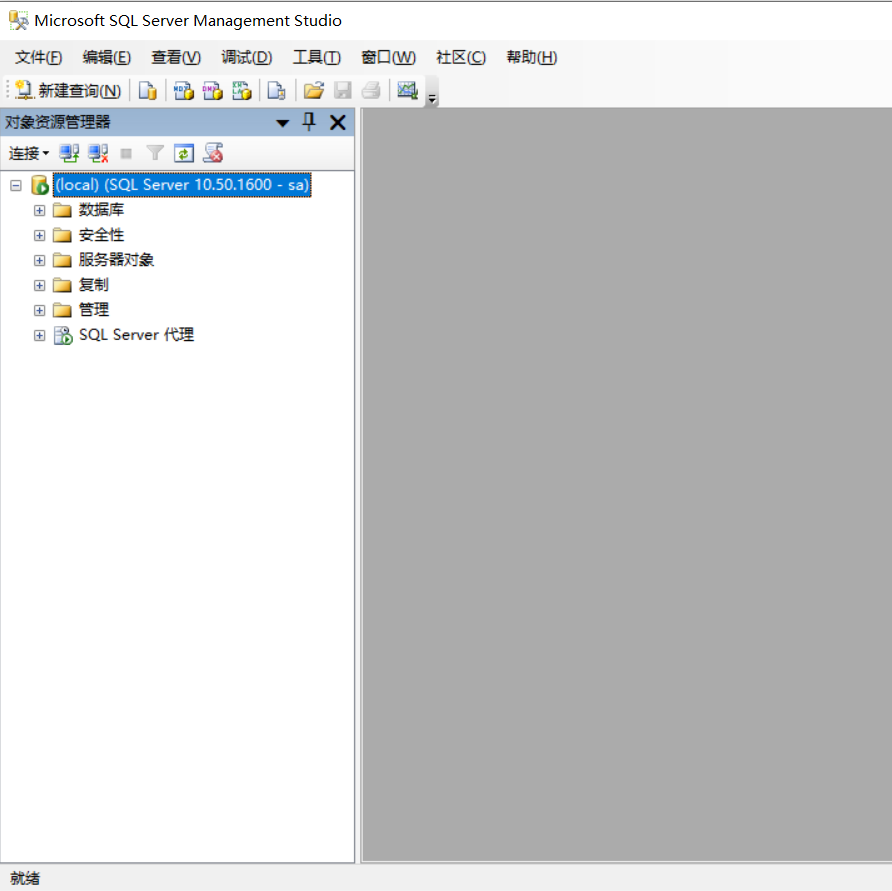The height and width of the screenshot is (891, 892).
Task: Expand the 安全性 folder
Action: point(39,236)
